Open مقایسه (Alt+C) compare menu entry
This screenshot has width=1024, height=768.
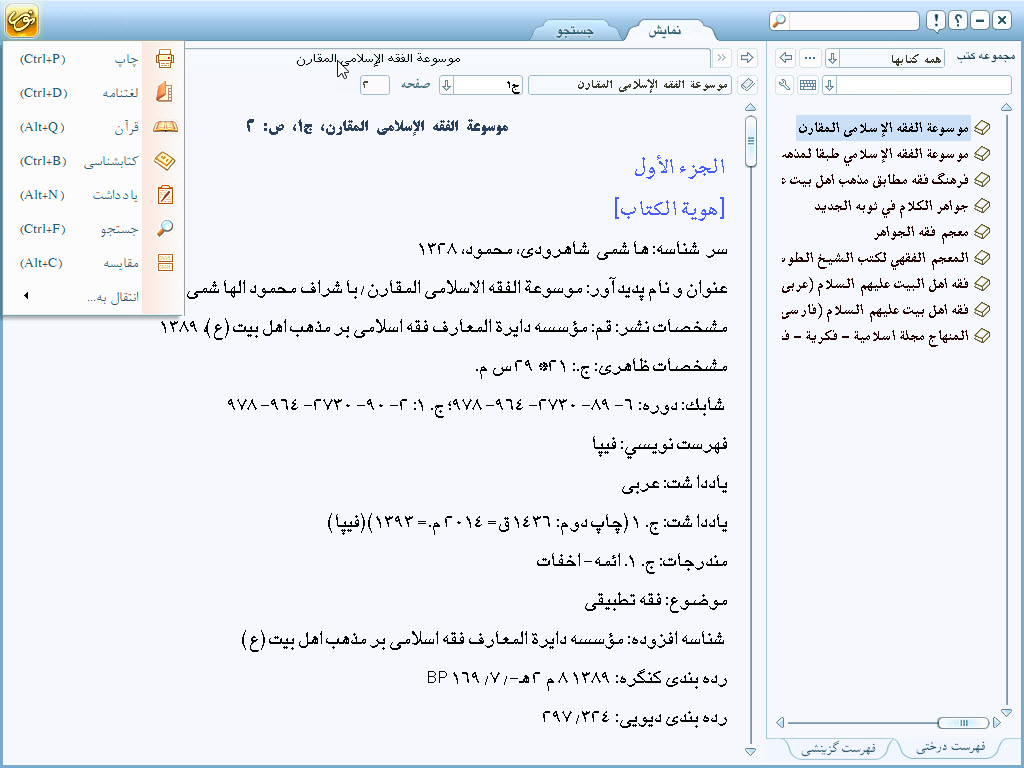point(93,263)
